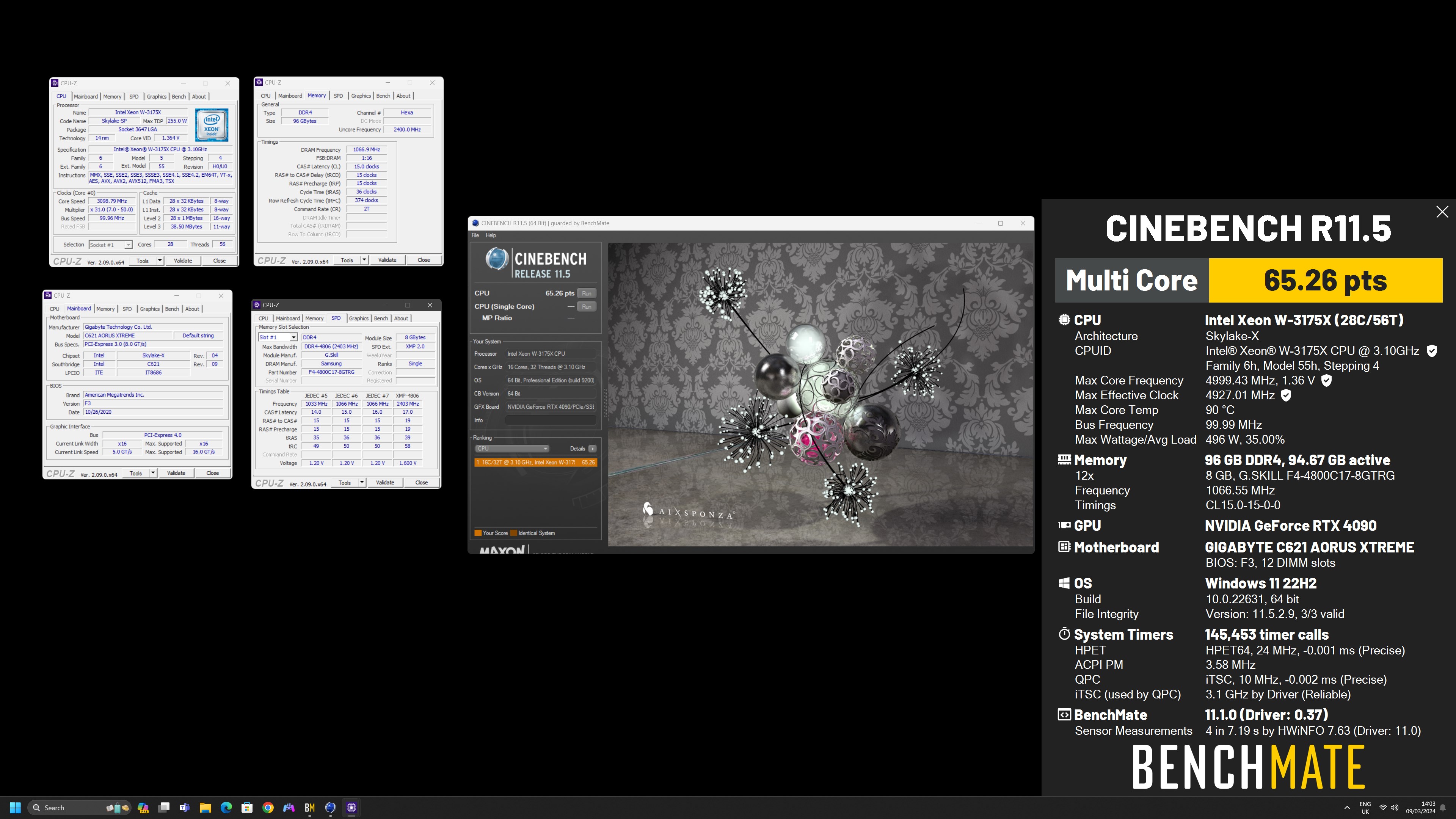Click the Core Speed value 3098.79 MHz
This screenshot has width=1456, height=819.
point(112,201)
